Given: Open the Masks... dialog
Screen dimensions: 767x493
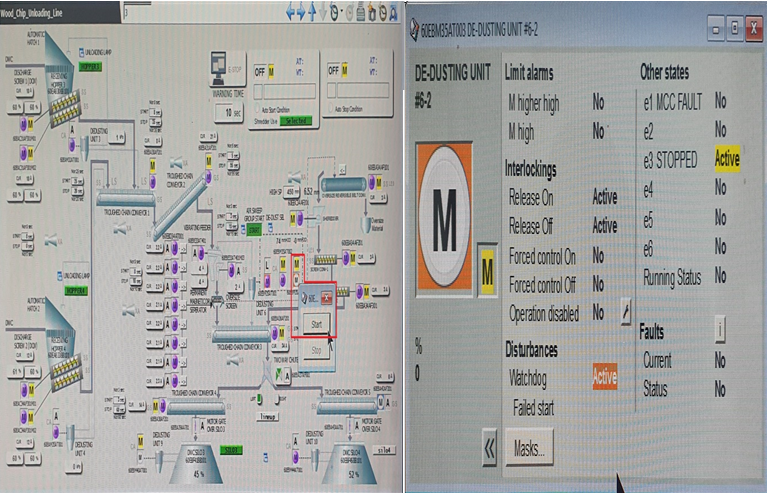Looking at the screenshot, I should click(529, 448).
